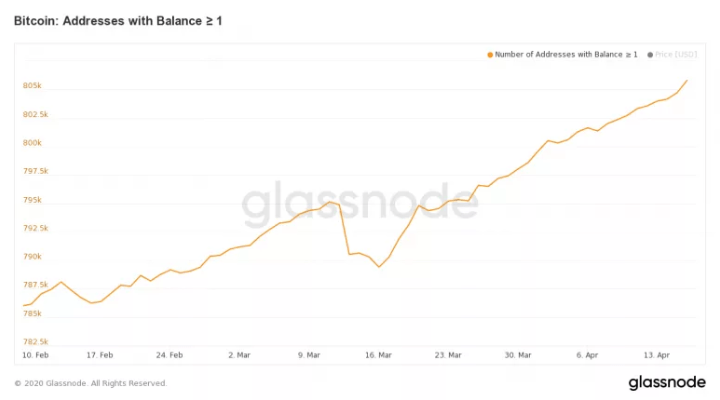
Task: Click the gray Price [USD] legend dot
Action: coord(651,55)
